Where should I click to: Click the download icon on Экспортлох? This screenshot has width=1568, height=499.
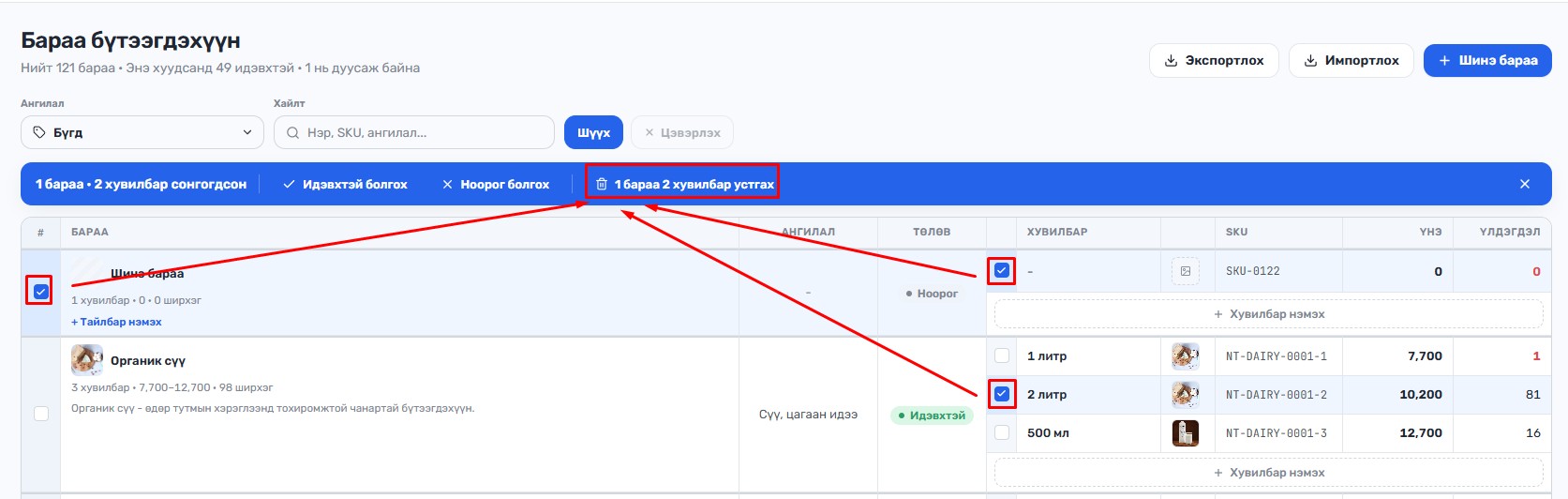click(1171, 60)
